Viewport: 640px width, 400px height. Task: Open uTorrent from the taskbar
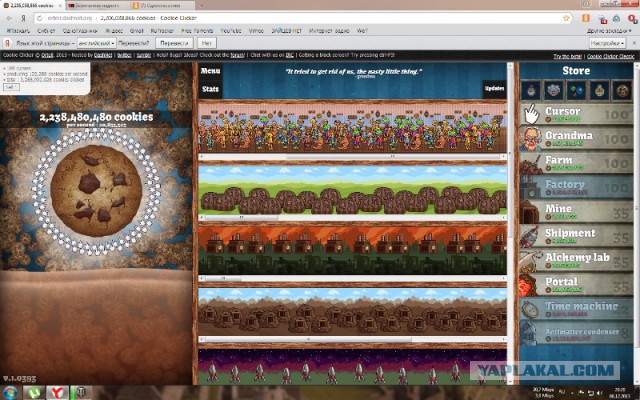(33, 393)
